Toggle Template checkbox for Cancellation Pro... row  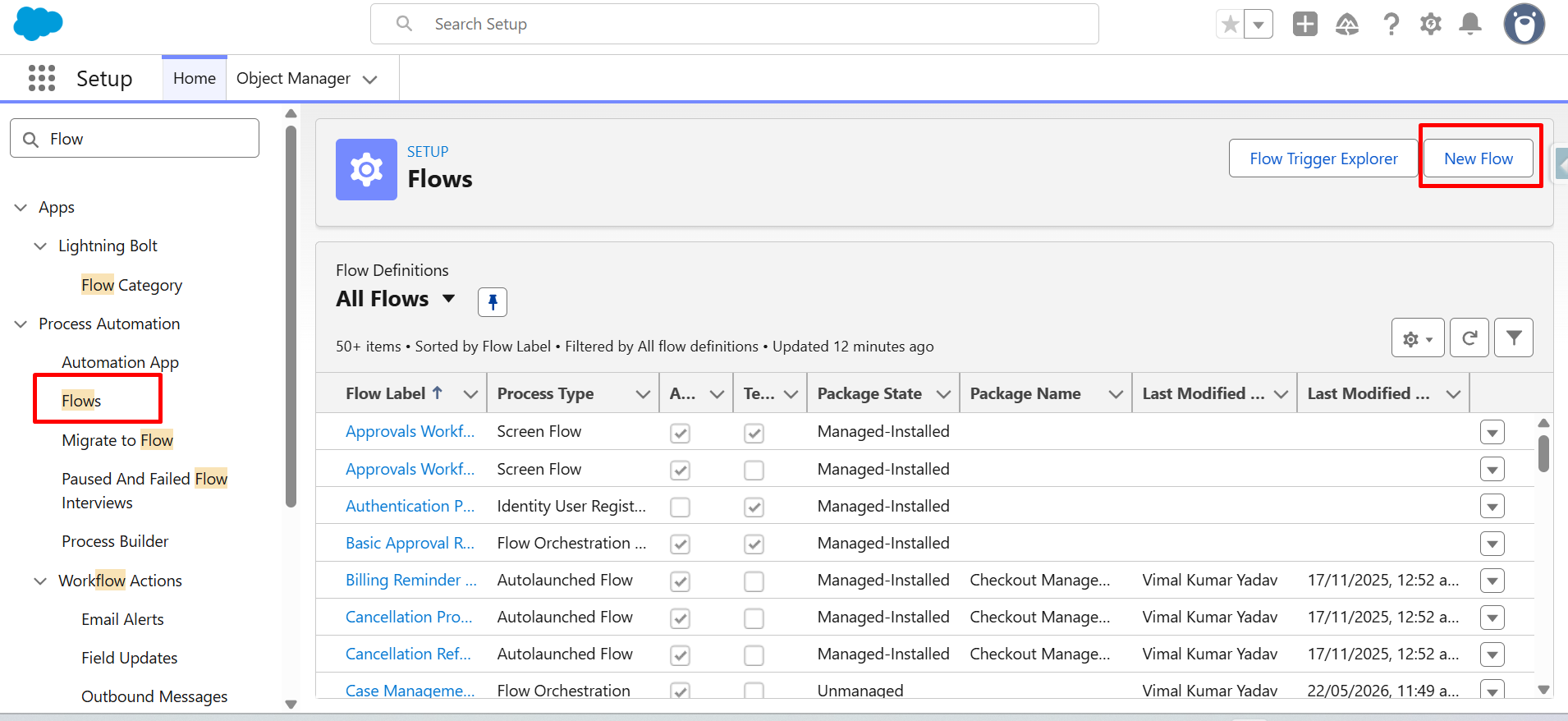754,618
